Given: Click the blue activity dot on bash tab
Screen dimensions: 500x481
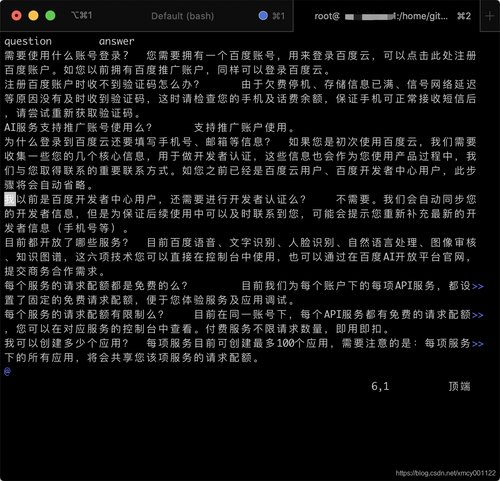Looking at the screenshot, I should point(263,16).
